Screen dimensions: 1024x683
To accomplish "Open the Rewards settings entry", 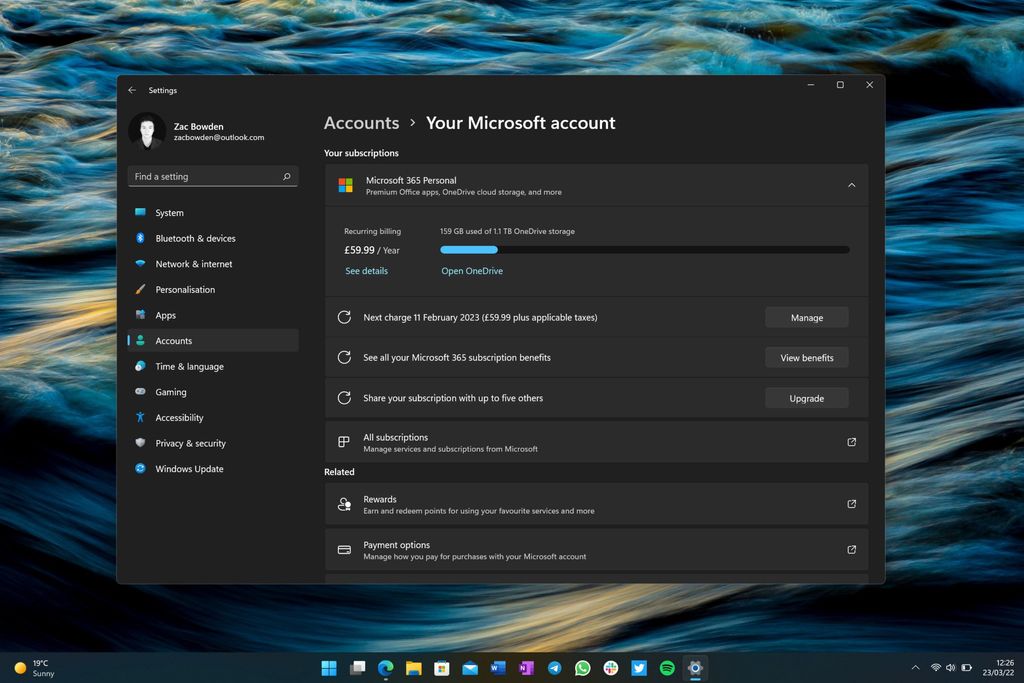I will [596, 504].
